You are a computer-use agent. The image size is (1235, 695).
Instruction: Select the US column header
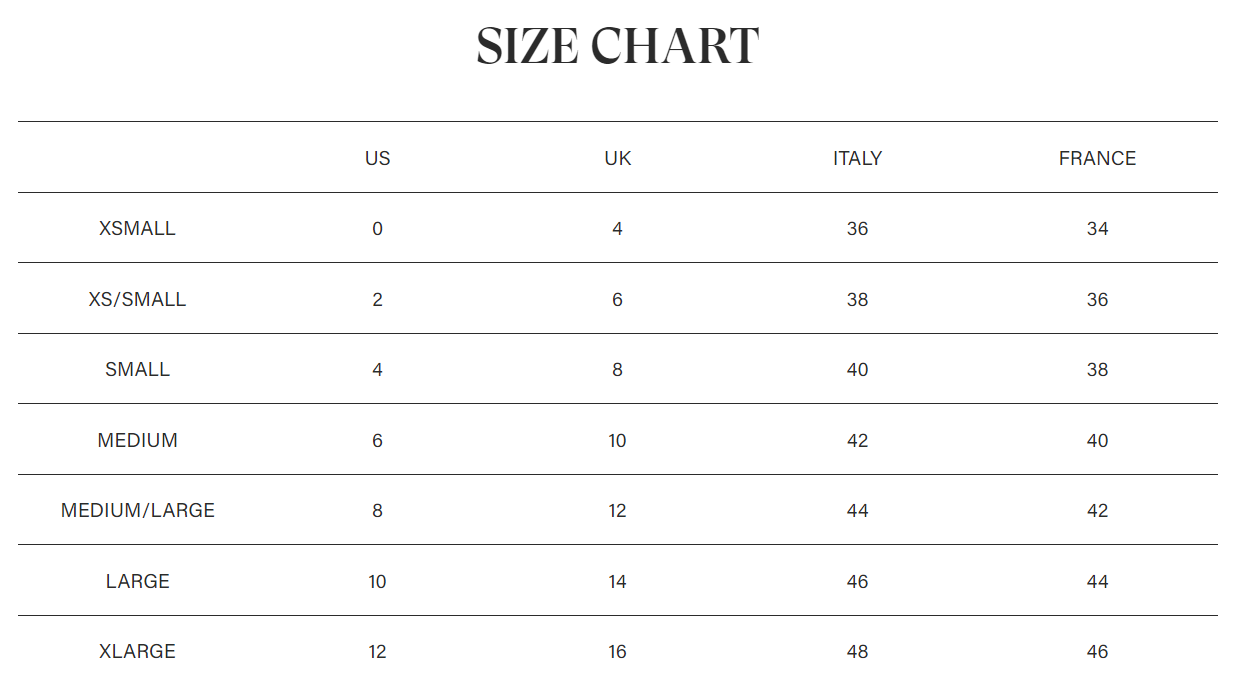pyautogui.click(x=377, y=158)
